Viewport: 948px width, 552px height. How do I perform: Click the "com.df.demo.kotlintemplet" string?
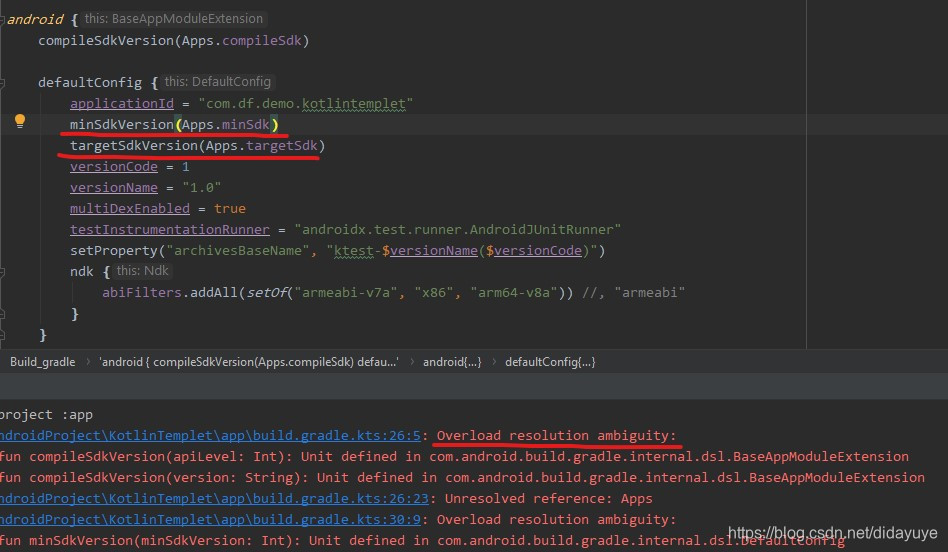click(x=305, y=103)
